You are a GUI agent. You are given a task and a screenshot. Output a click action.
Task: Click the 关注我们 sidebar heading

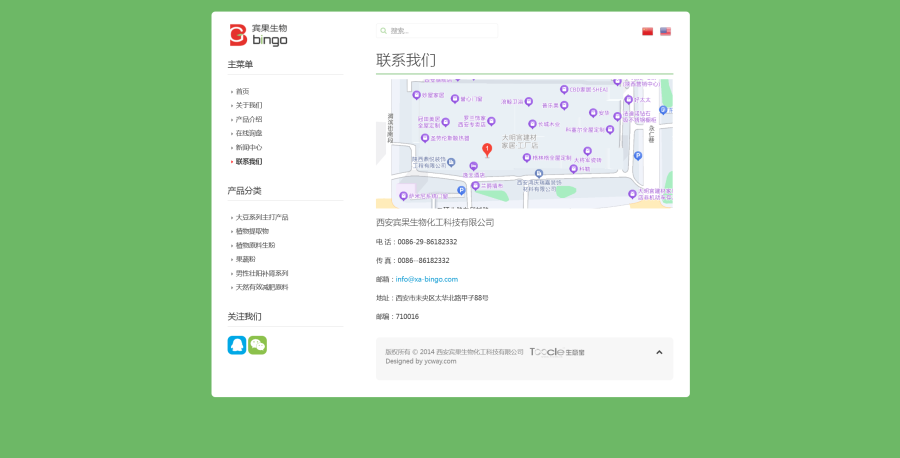245,317
